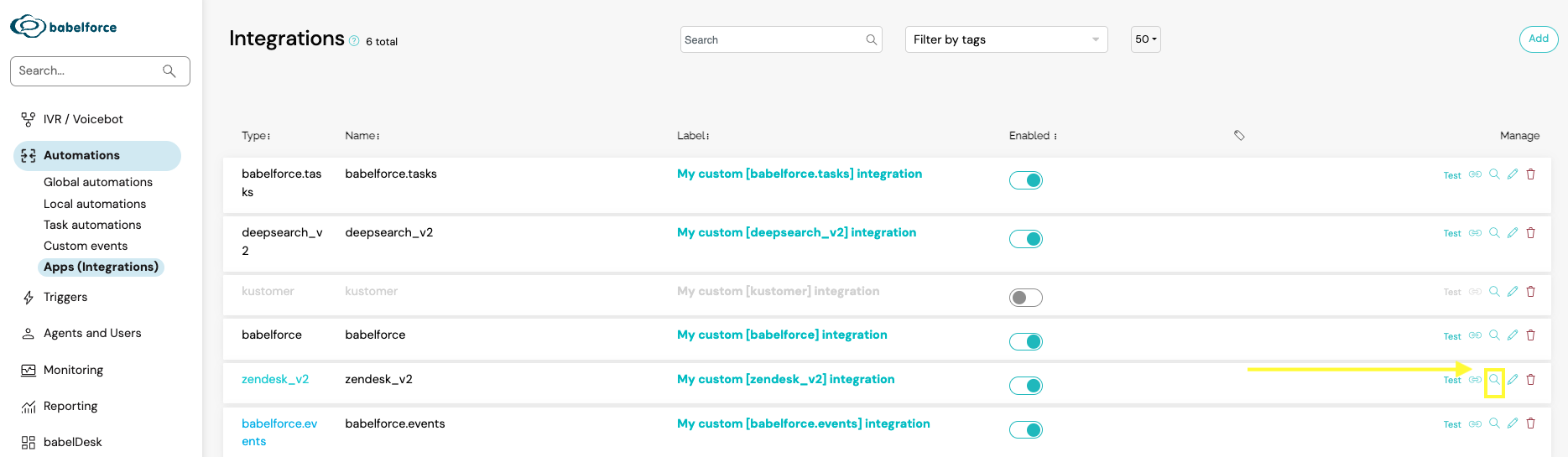Viewport: 1568px width, 457px height.
Task: Open My custom [babelforce.tasks] integration link
Action: tap(800, 174)
